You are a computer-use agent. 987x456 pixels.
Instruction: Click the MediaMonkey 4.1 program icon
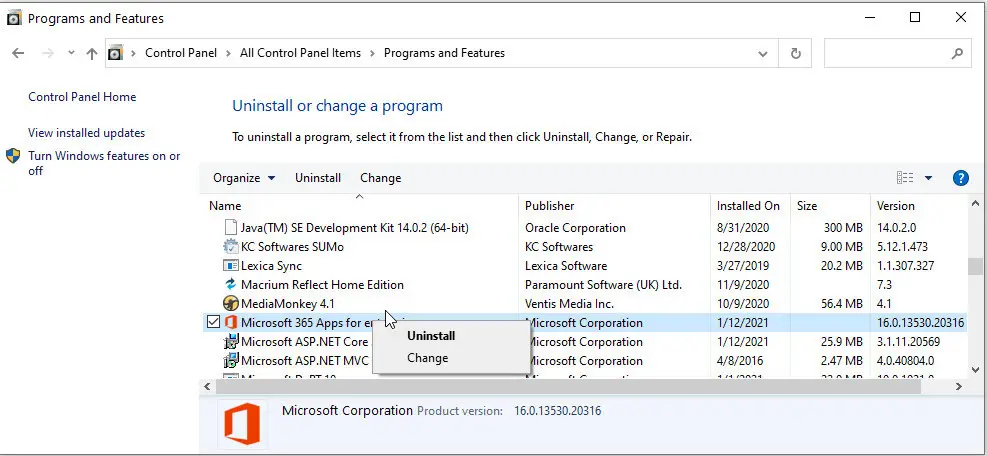(230, 304)
